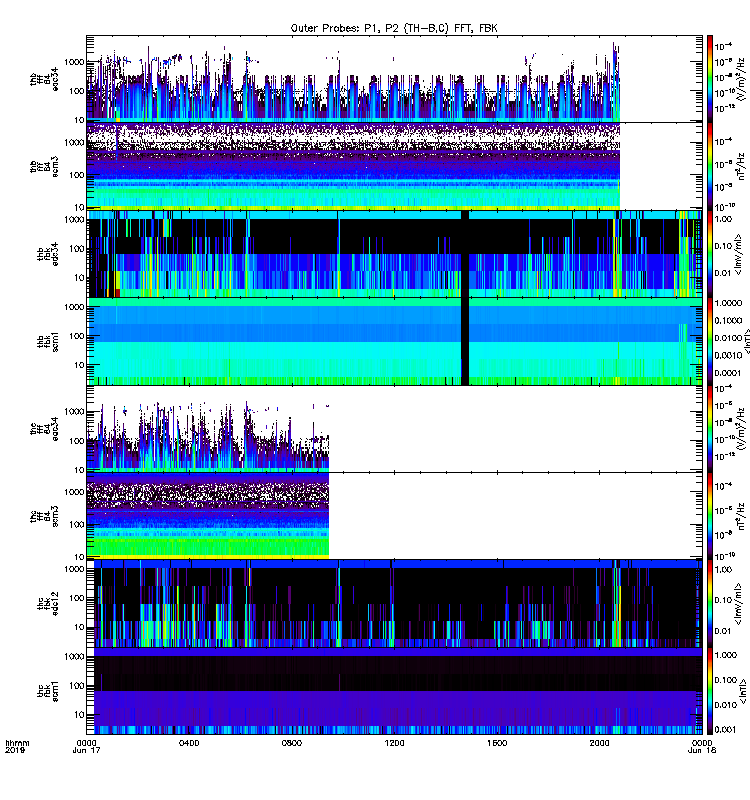Click the color bar of thc scm3 panel

pos(710,516)
